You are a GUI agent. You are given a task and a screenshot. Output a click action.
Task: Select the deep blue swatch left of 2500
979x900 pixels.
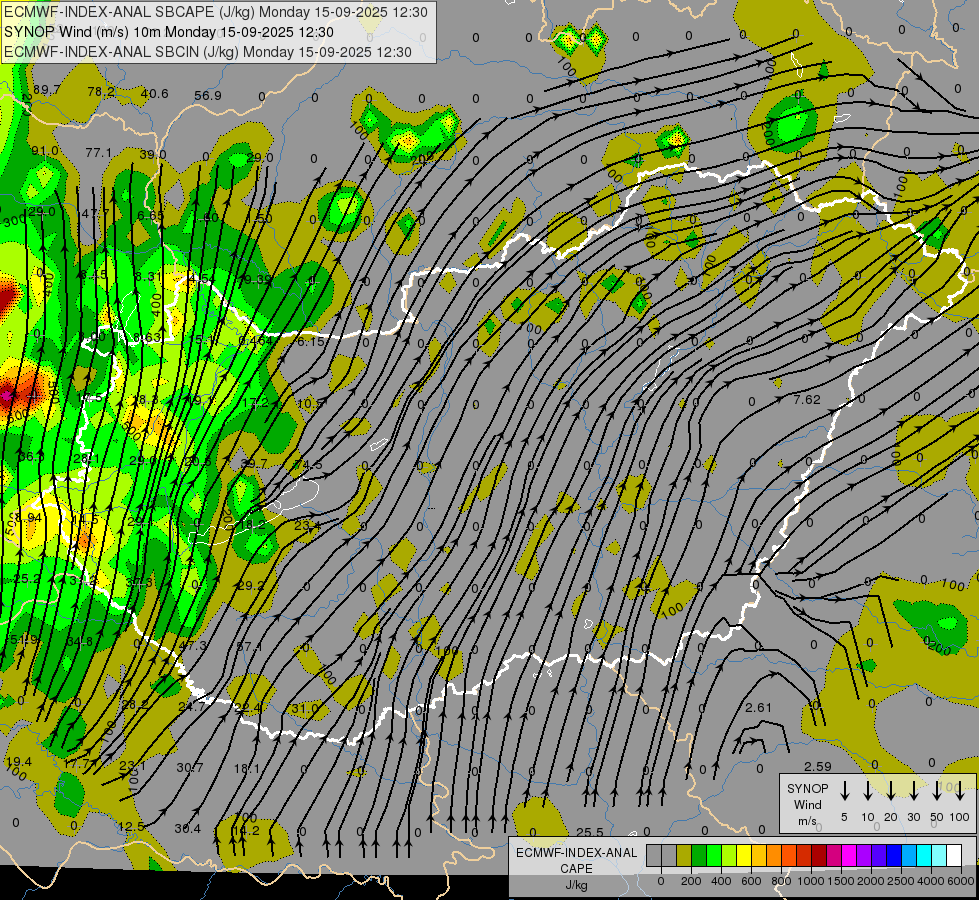895,855
